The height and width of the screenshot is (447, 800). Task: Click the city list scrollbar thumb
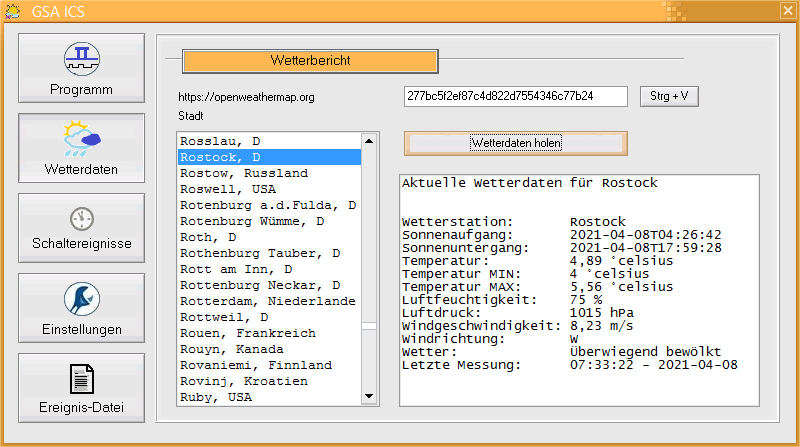pos(369,326)
